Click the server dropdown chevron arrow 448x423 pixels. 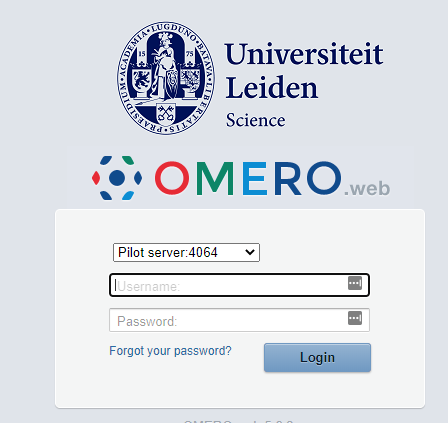[x=250, y=252]
